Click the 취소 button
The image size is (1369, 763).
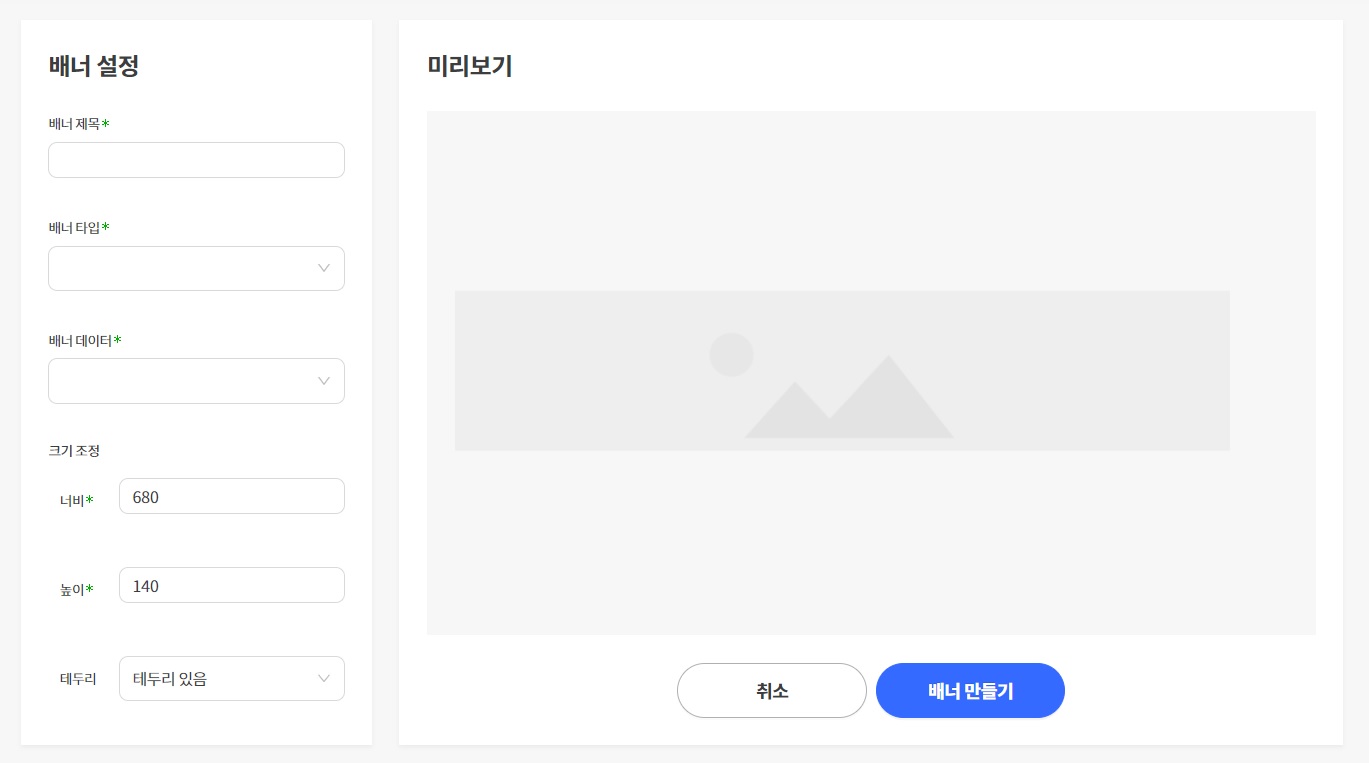click(x=771, y=690)
